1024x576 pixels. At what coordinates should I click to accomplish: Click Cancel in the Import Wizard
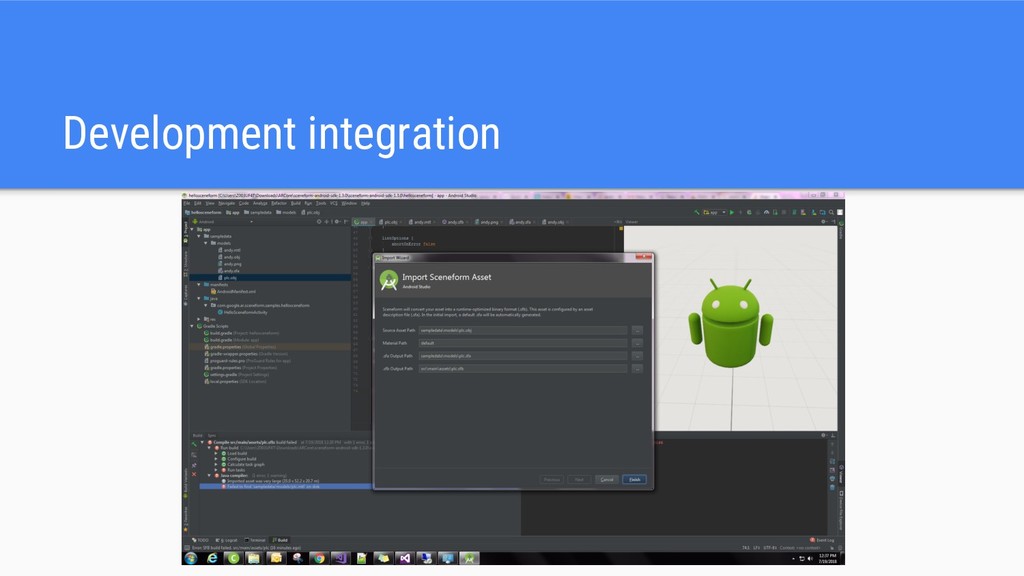click(x=607, y=479)
